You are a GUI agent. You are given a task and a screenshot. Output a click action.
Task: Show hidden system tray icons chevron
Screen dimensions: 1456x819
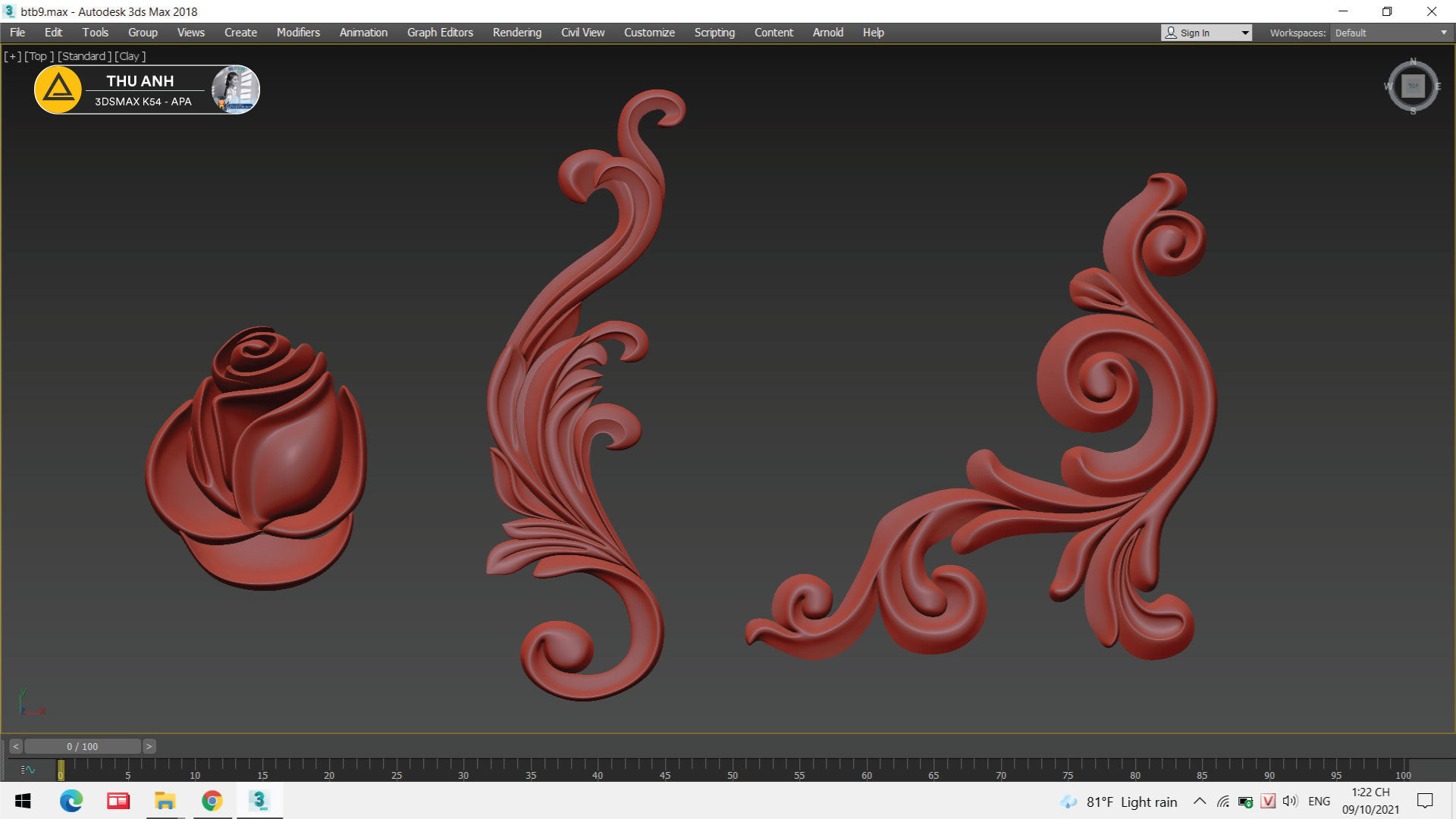click(1200, 802)
